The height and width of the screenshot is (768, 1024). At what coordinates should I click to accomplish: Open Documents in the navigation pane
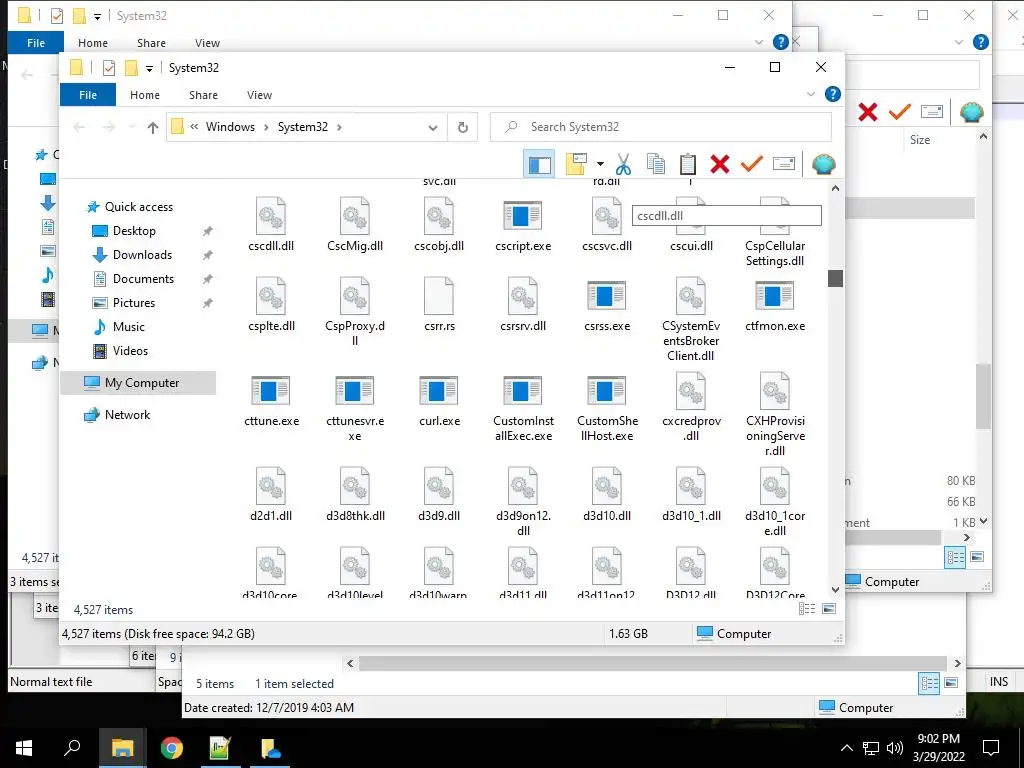tap(143, 279)
